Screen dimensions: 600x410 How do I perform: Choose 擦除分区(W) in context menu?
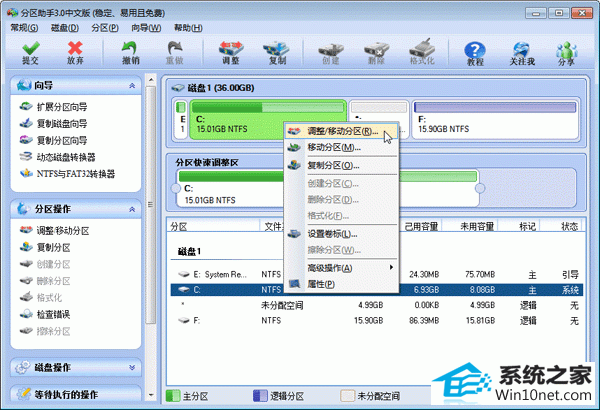pyautogui.click(x=341, y=250)
